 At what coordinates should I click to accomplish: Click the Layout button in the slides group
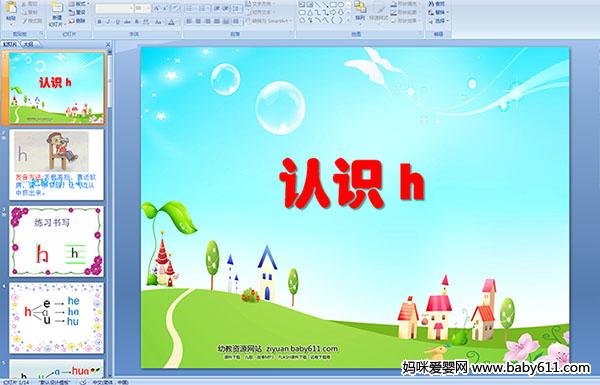tap(78, 4)
